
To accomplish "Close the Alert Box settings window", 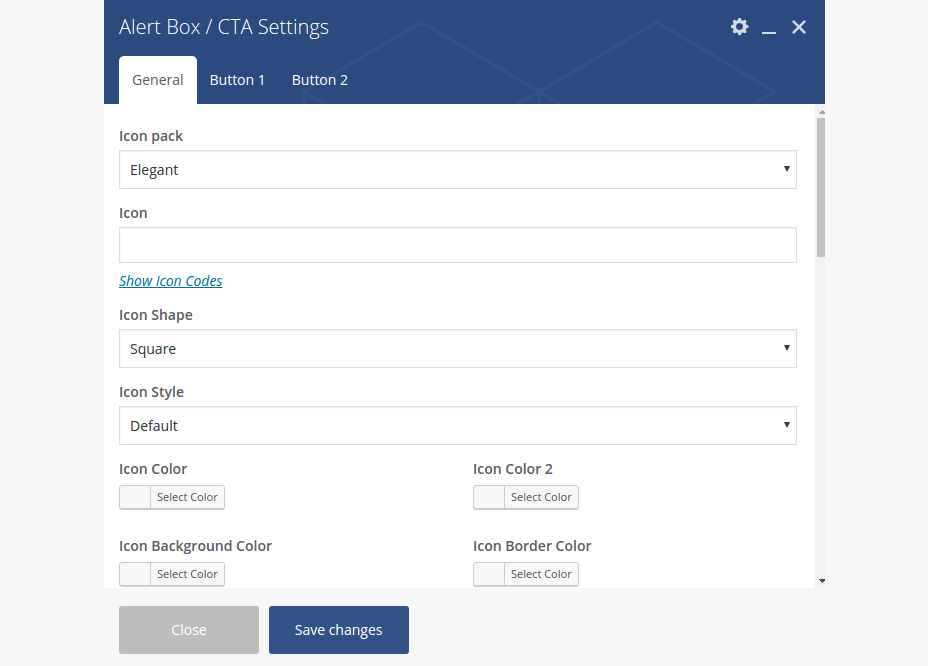I will pyautogui.click(x=798, y=27).
